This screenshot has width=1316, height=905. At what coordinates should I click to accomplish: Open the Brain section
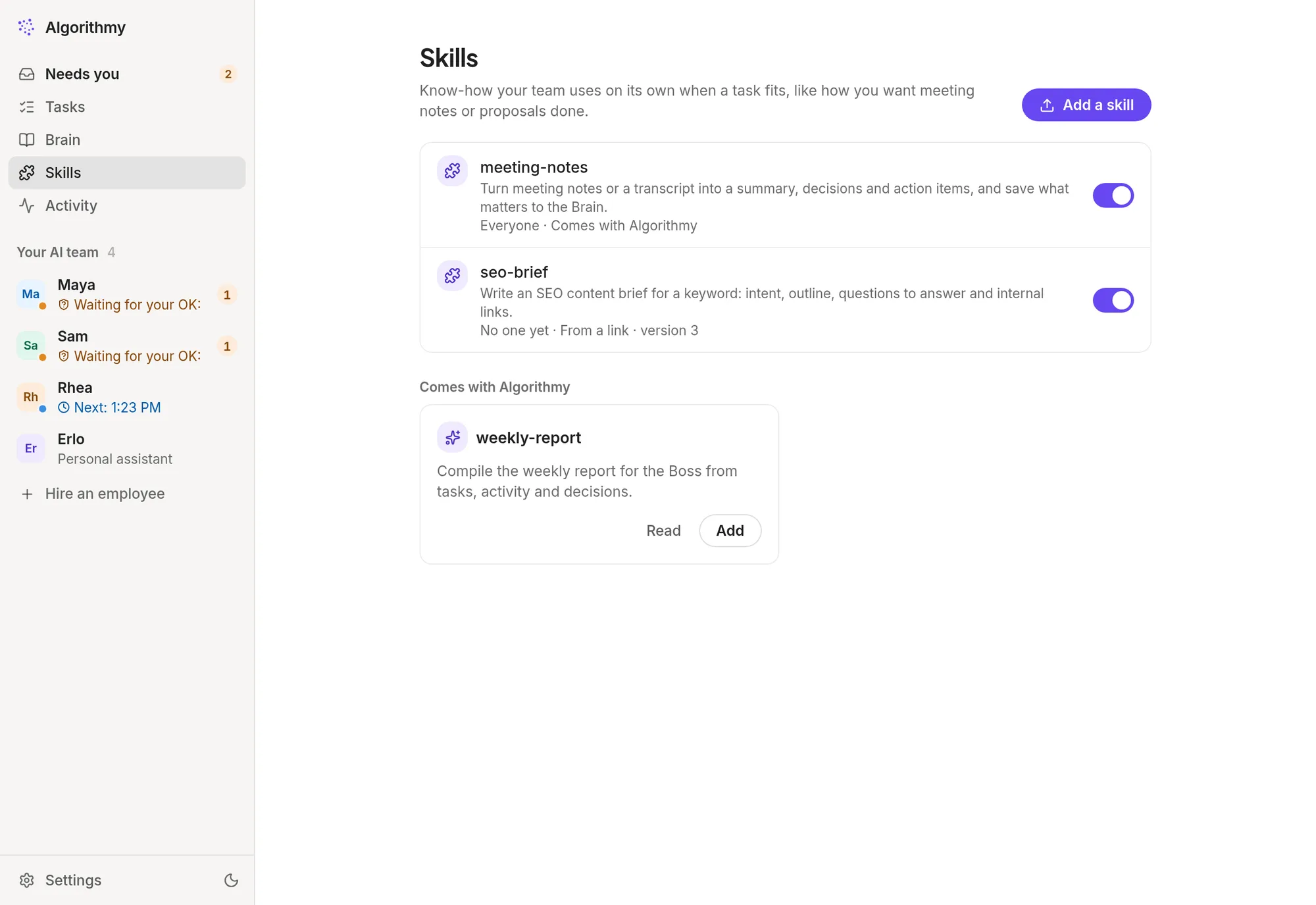tap(127, 140)
